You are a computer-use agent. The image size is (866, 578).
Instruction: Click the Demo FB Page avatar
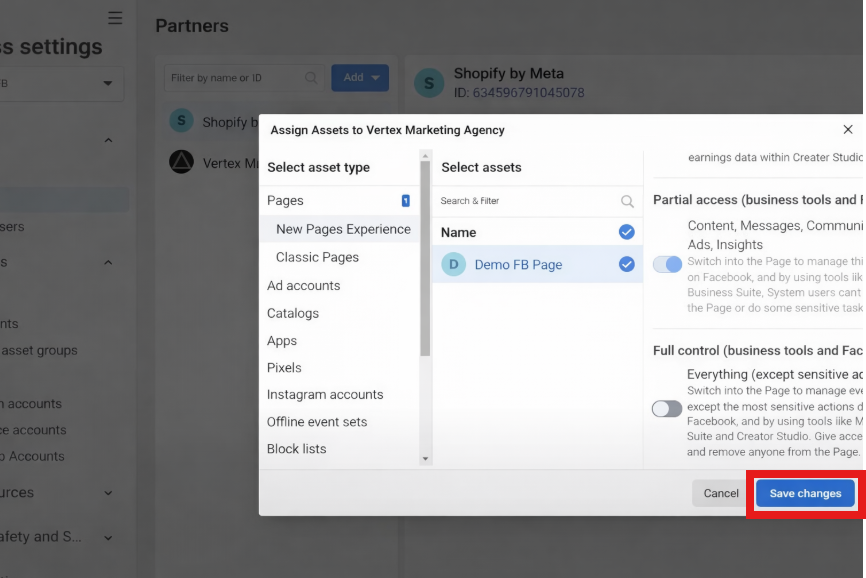pos(453,265)
